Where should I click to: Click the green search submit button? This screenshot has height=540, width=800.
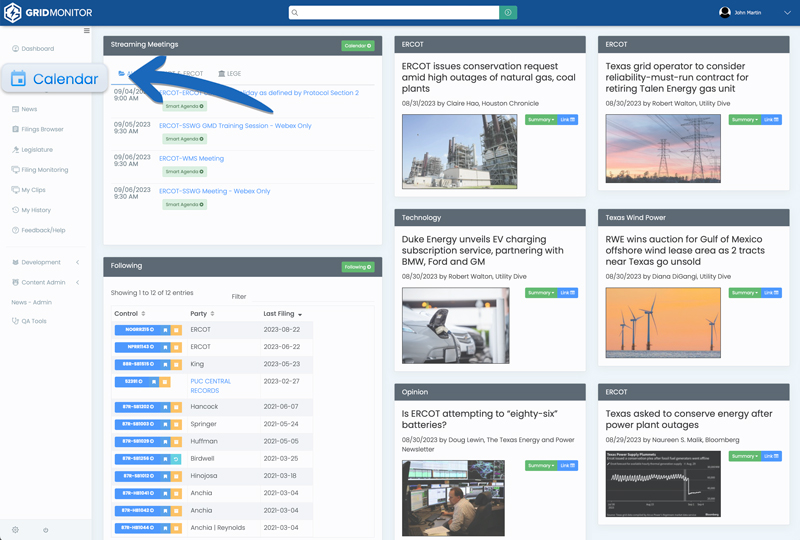[x=508, y=13]
